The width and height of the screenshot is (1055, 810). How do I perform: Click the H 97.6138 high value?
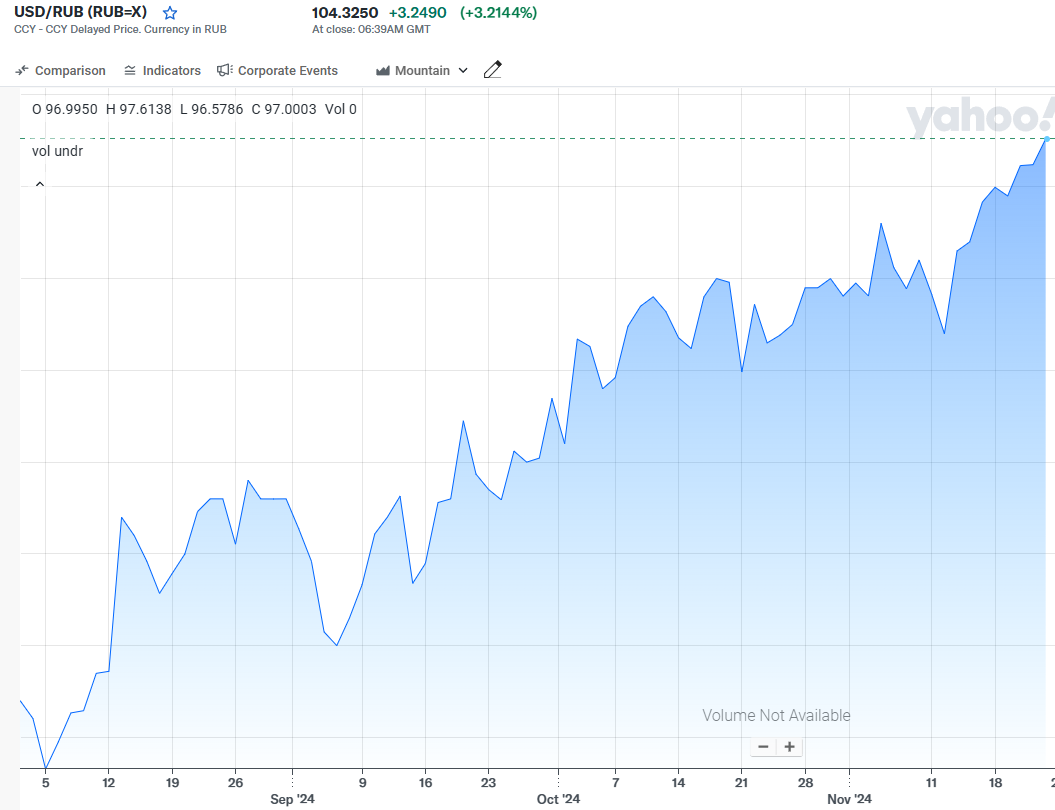[x=139, y=109]
